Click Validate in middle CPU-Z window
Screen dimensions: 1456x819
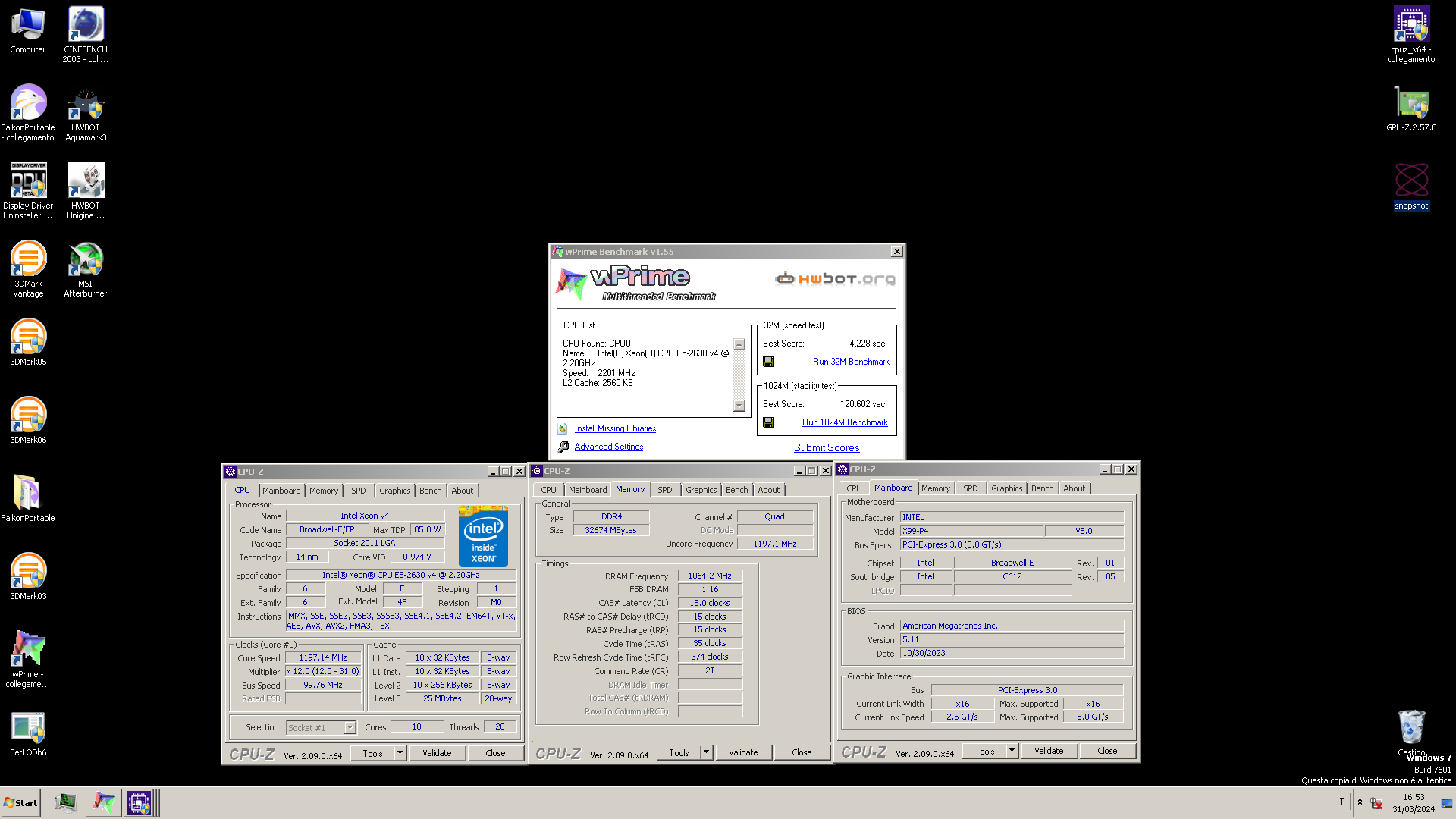pyautogui.click(x=743, y=752)
